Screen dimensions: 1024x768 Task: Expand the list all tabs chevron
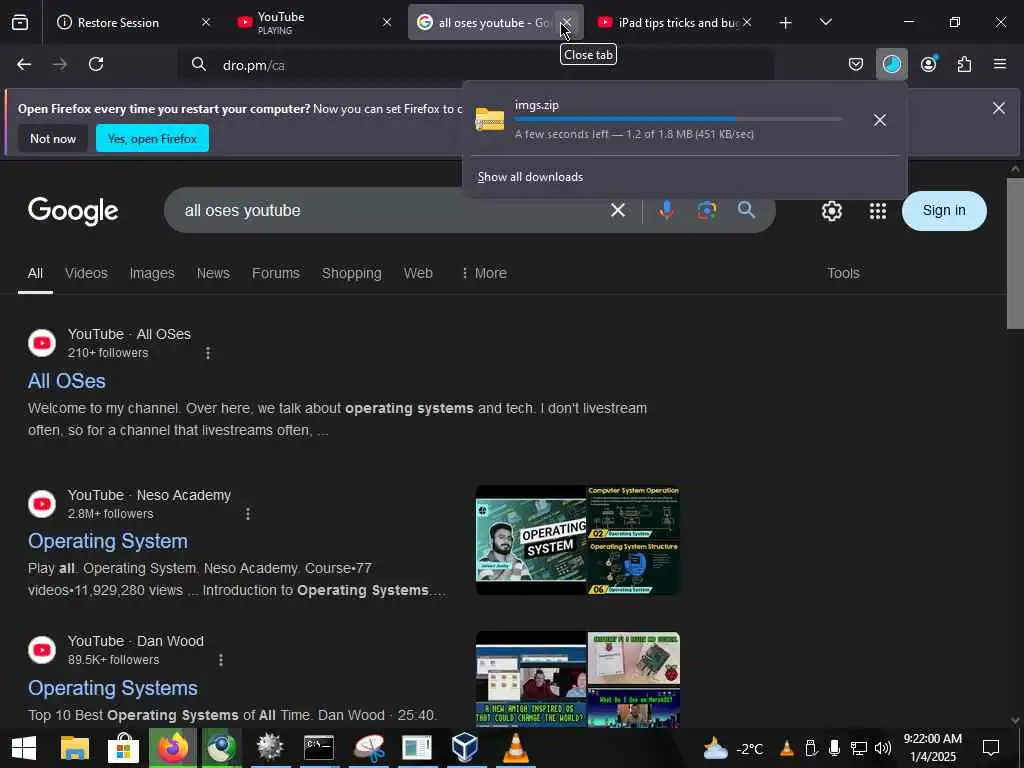tap(825, 23)
